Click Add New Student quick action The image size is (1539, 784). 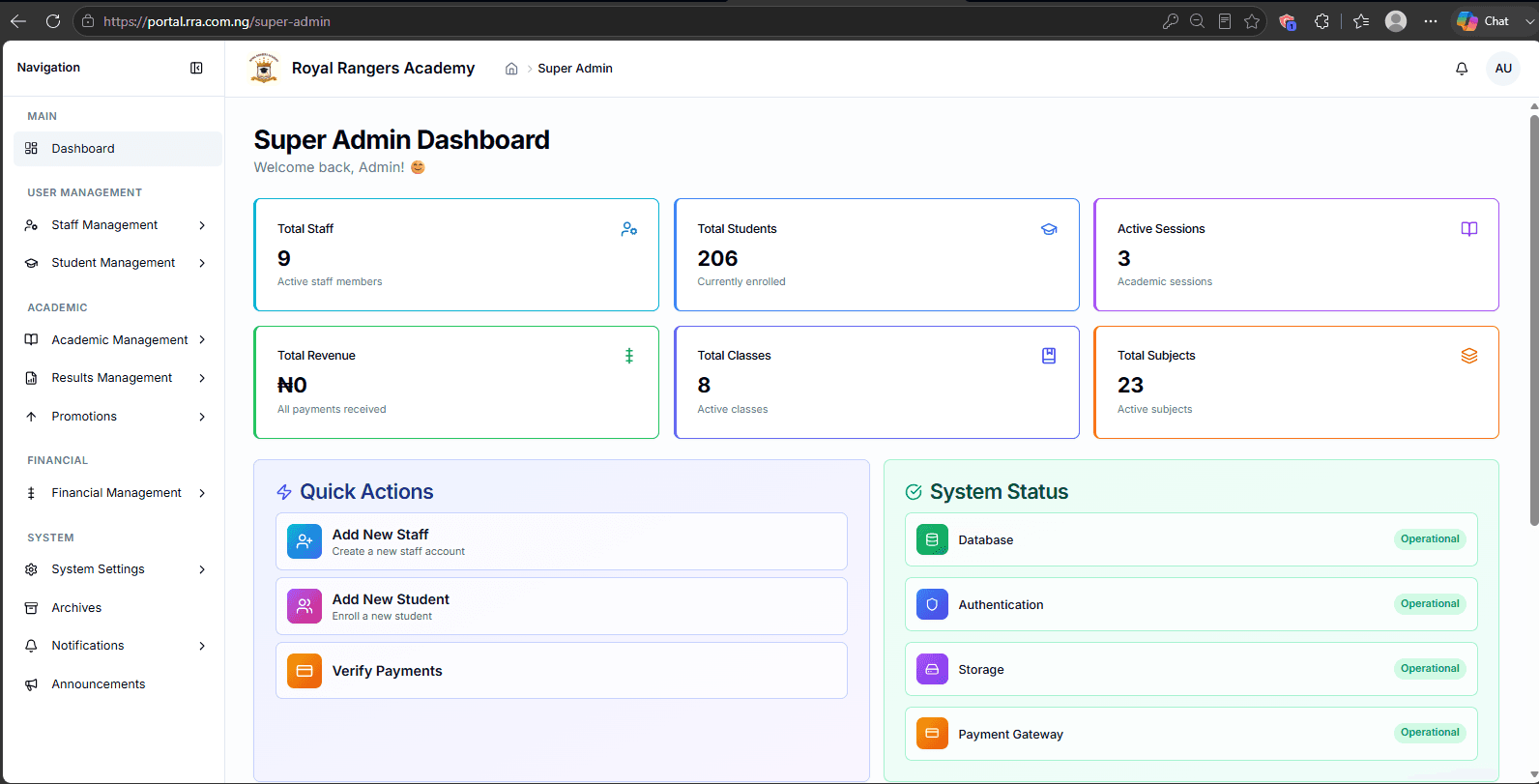click(562, 606)
